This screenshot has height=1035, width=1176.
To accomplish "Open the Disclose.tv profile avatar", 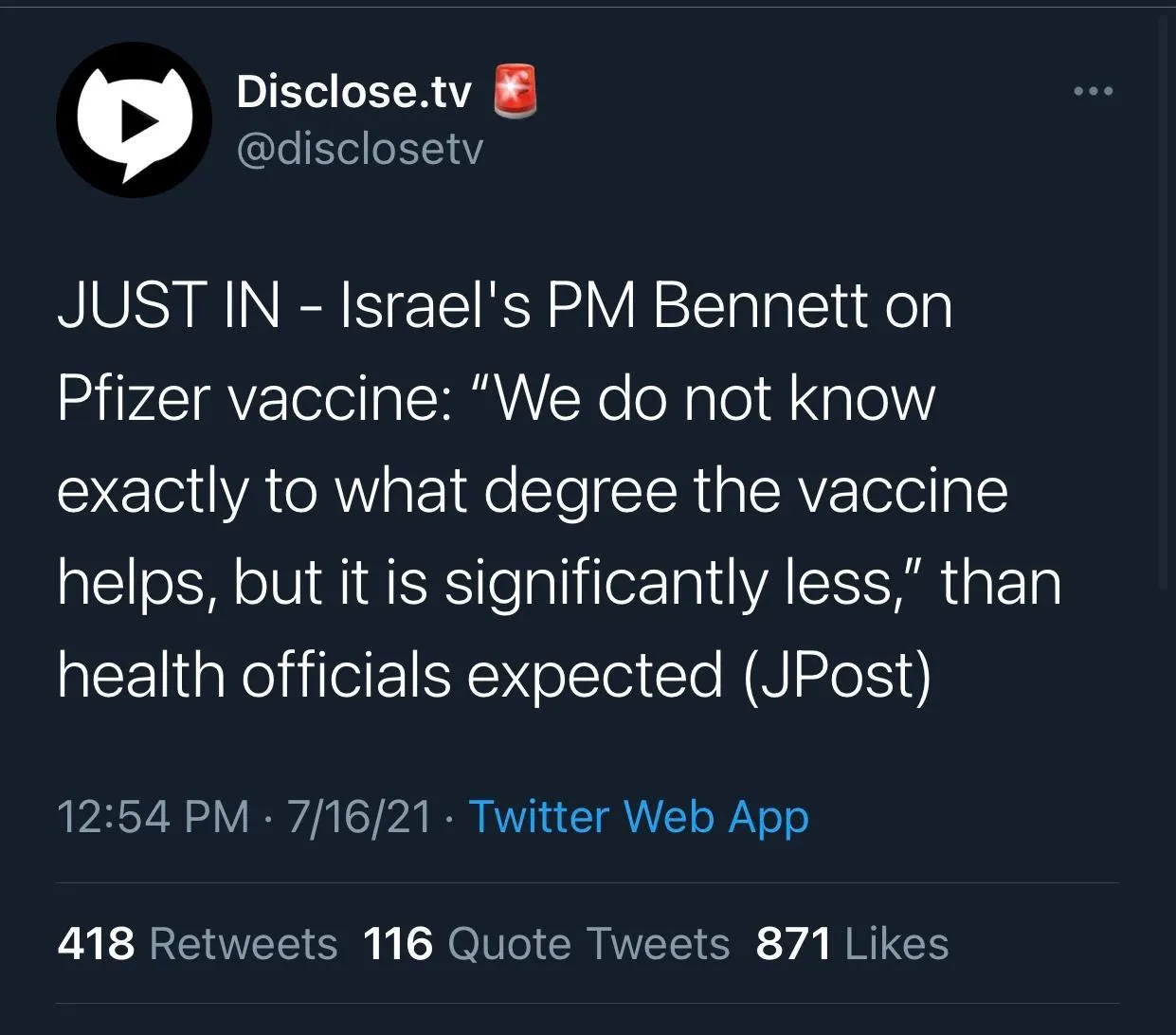I will [x=135, y=120].
